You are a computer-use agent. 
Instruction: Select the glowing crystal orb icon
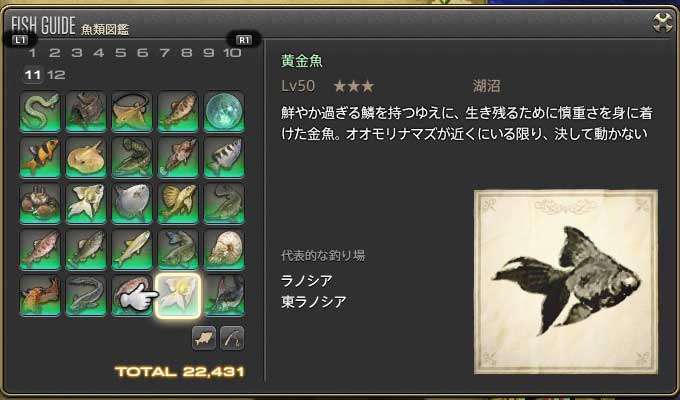224,111
